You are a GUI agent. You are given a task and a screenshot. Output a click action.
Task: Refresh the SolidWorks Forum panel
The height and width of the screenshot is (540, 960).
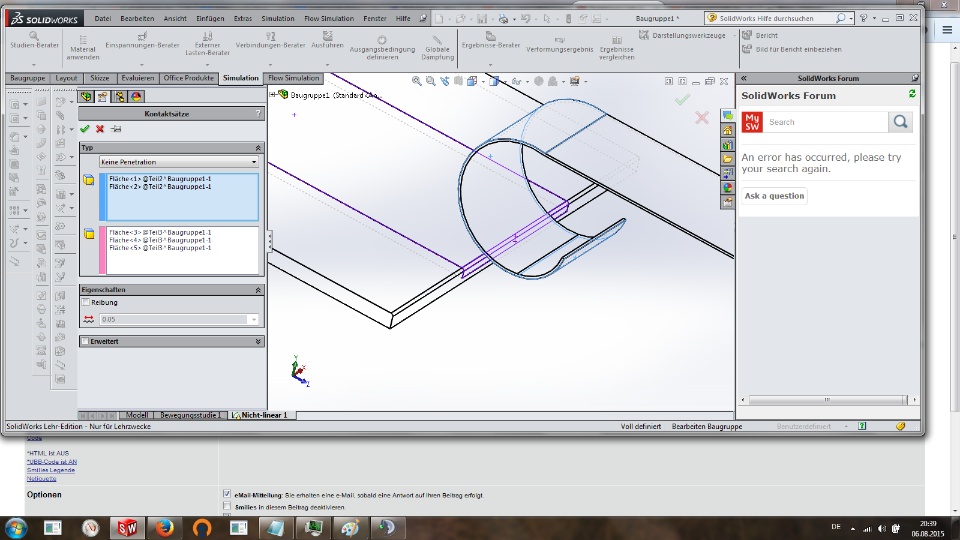click(x=912, y=94)
